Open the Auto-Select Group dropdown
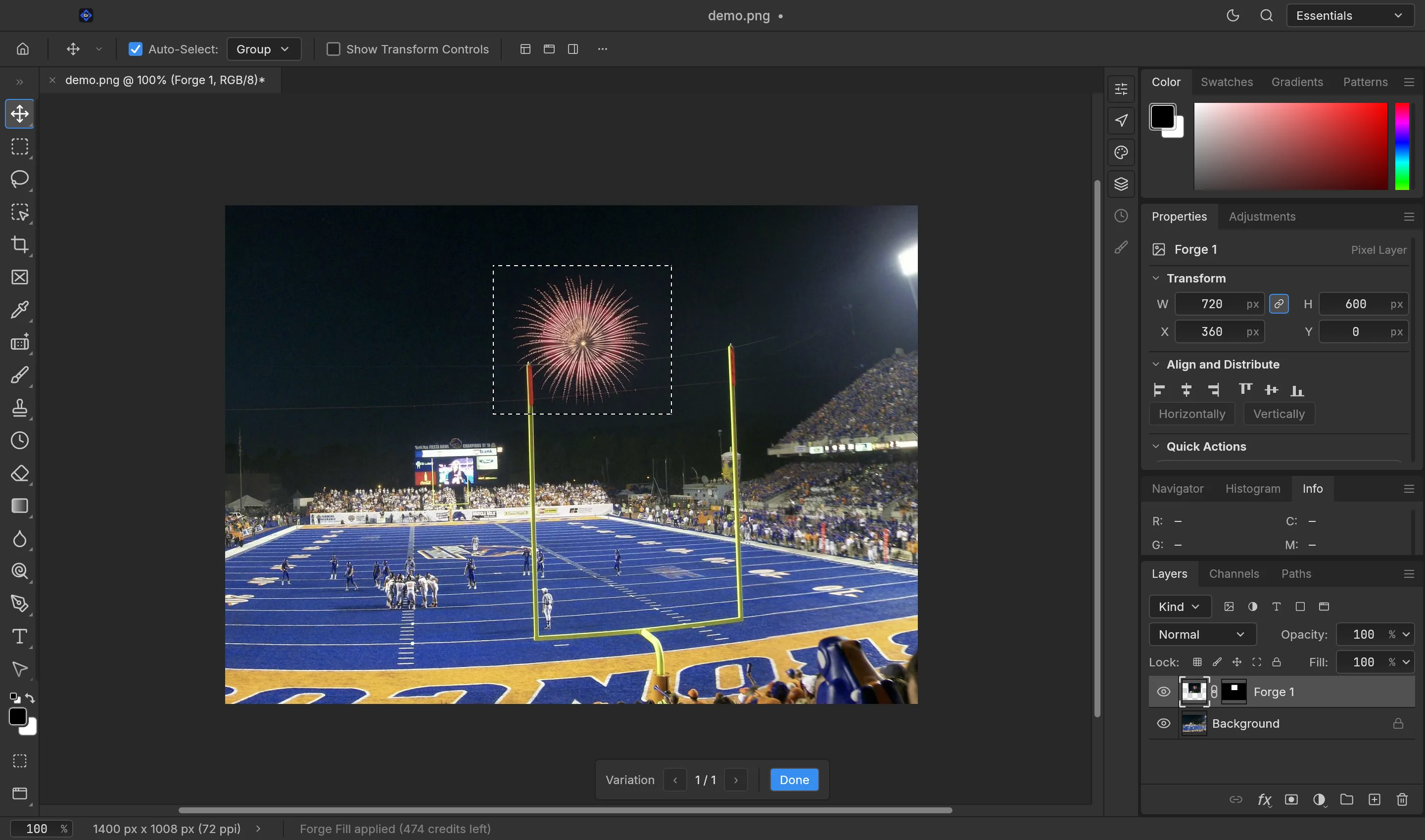 click(263, 49)
